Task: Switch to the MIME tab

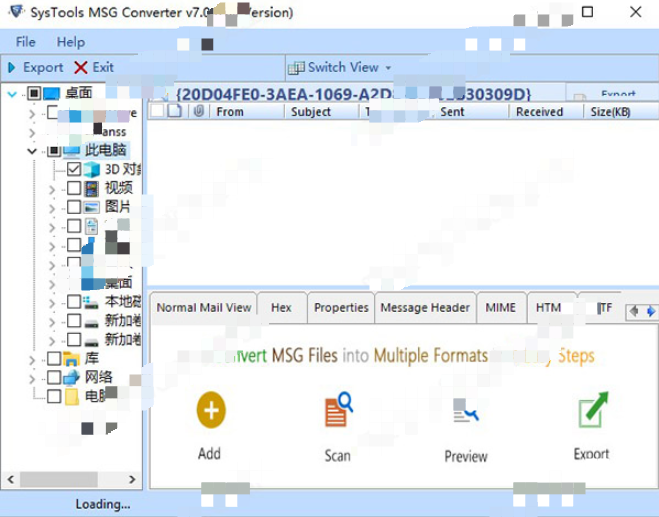Action: click(501, 308)
